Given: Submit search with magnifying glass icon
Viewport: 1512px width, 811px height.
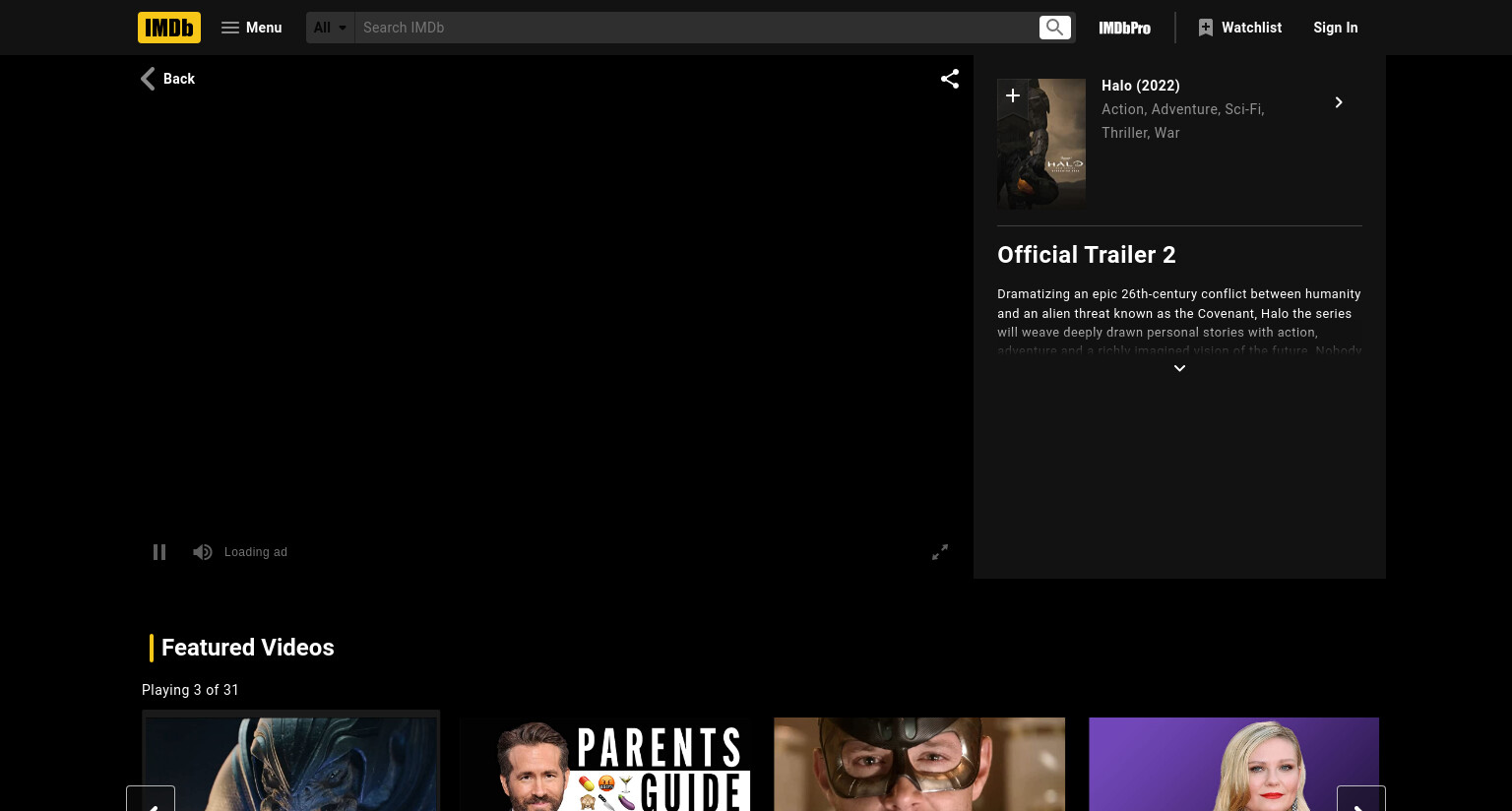Looking at the screenshot, I should (x=1055, y=28).
